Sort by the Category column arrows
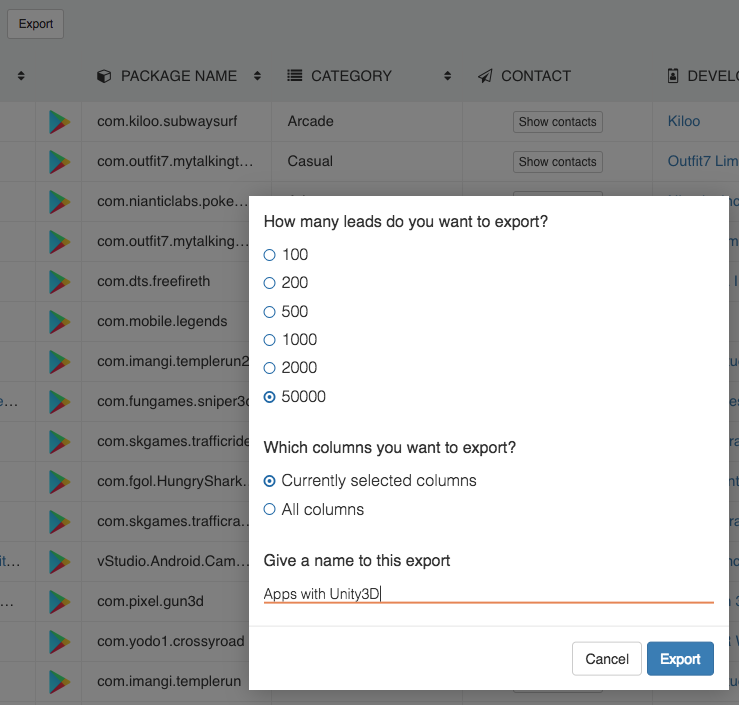The image size is (739, 705). point(447,76)
